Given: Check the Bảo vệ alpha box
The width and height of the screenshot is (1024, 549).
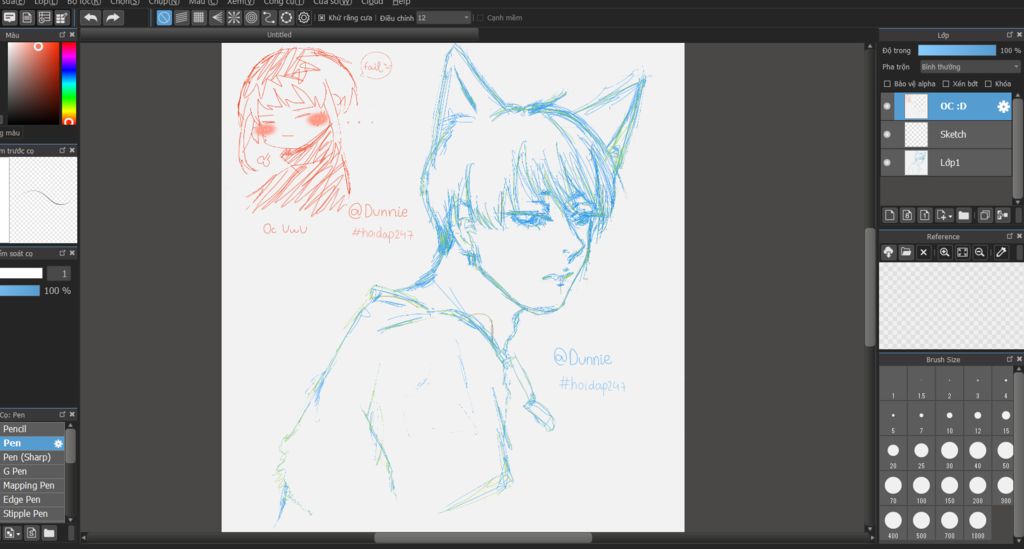Looking at the screenshot, I should tap(887, 84).
